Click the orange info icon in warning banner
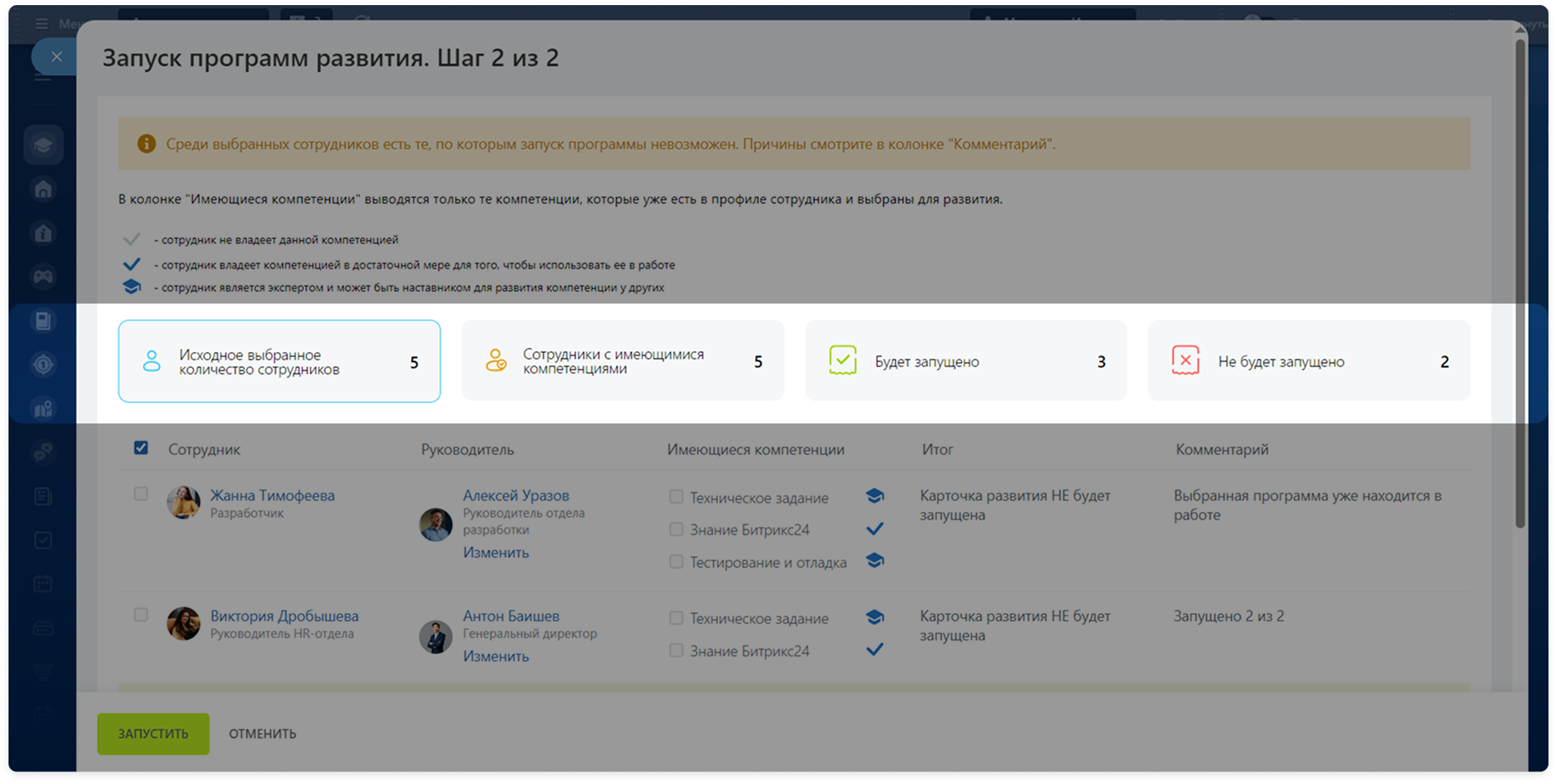 pos(146,144)
